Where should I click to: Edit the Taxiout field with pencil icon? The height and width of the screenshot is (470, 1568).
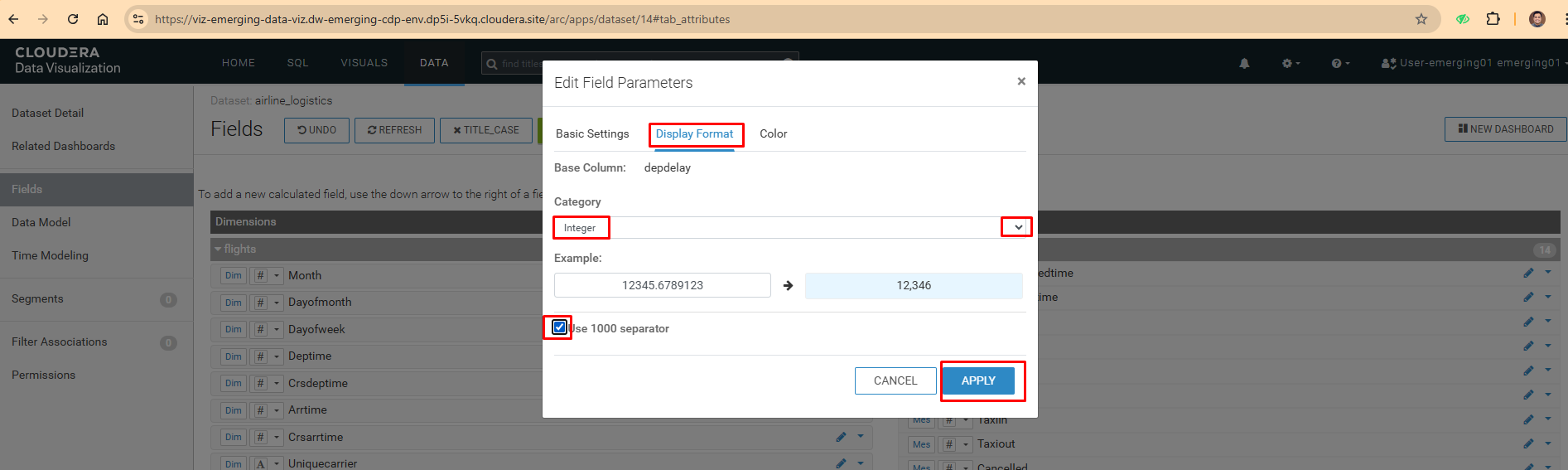(x=1528, y=443)
